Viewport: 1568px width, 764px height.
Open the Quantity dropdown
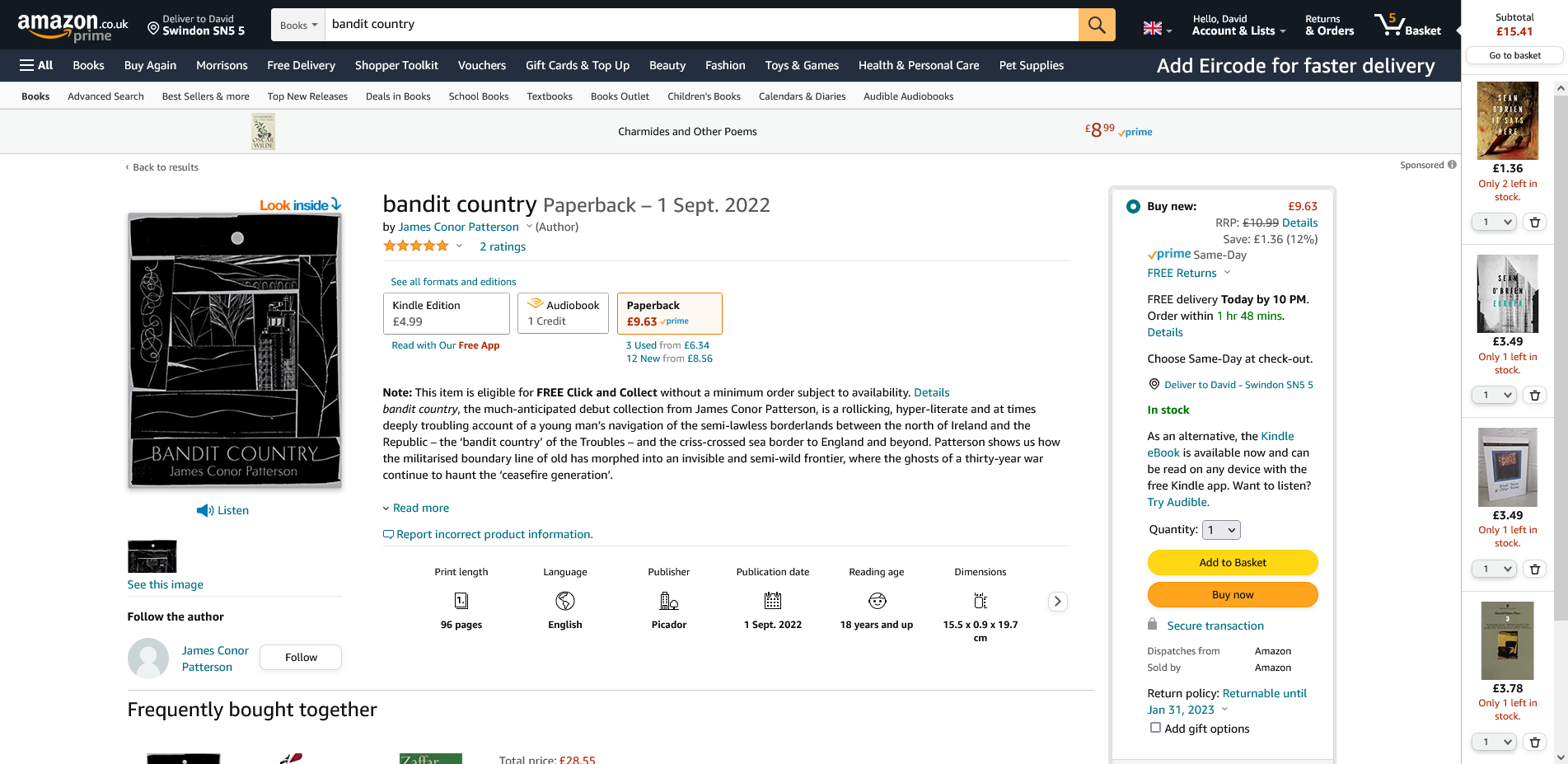pyautogui.click(x=1221, y=530)
